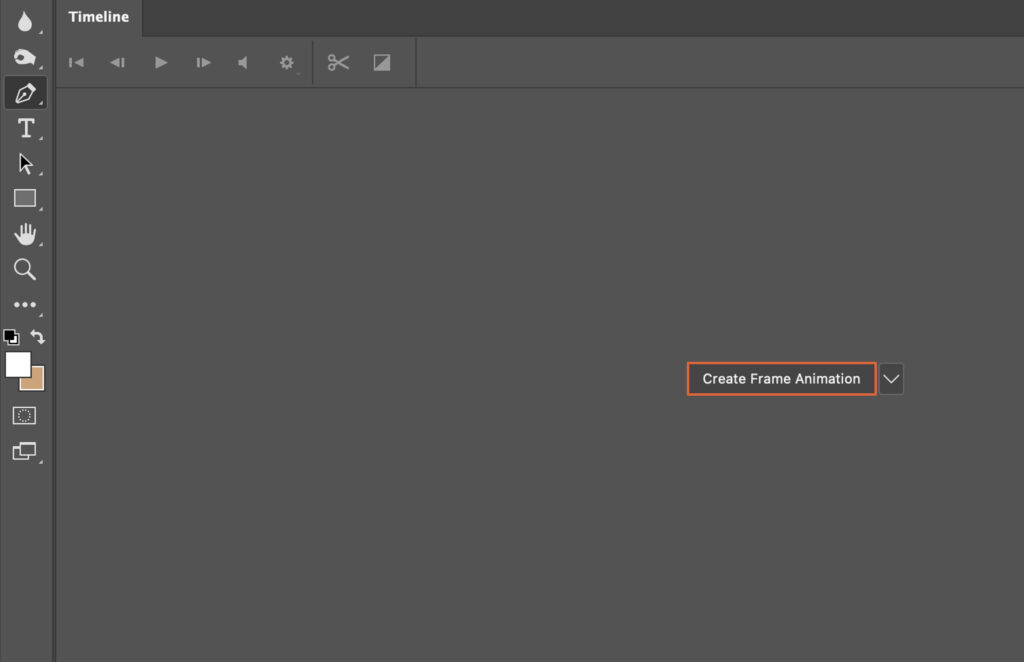Mute audio playback in the timeline
The width and height of the screenshot is (1024, 662).
click(x=241, y=62)
